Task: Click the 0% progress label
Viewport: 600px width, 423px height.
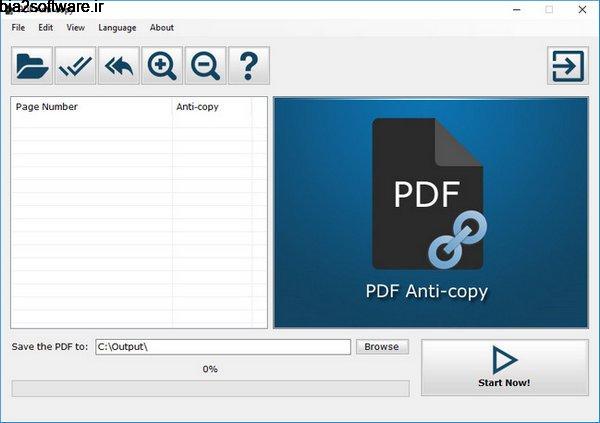Action: click(210, 369)
